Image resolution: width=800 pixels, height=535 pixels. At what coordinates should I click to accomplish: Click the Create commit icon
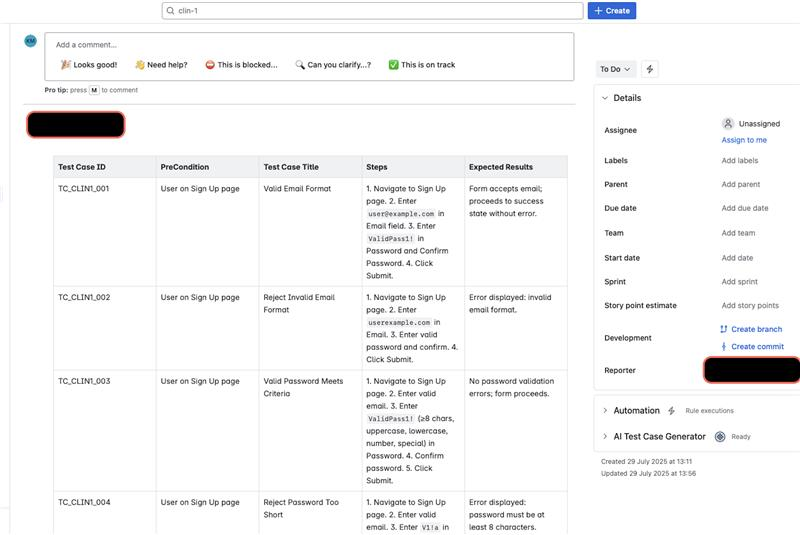click(x=724, y=347)
